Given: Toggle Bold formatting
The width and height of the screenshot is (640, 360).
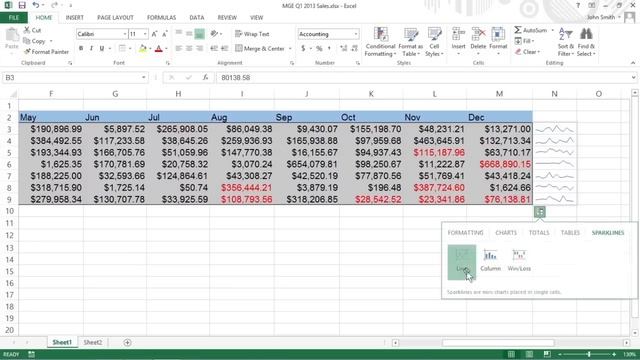Looking at the screenshot, I should (81, 49).
